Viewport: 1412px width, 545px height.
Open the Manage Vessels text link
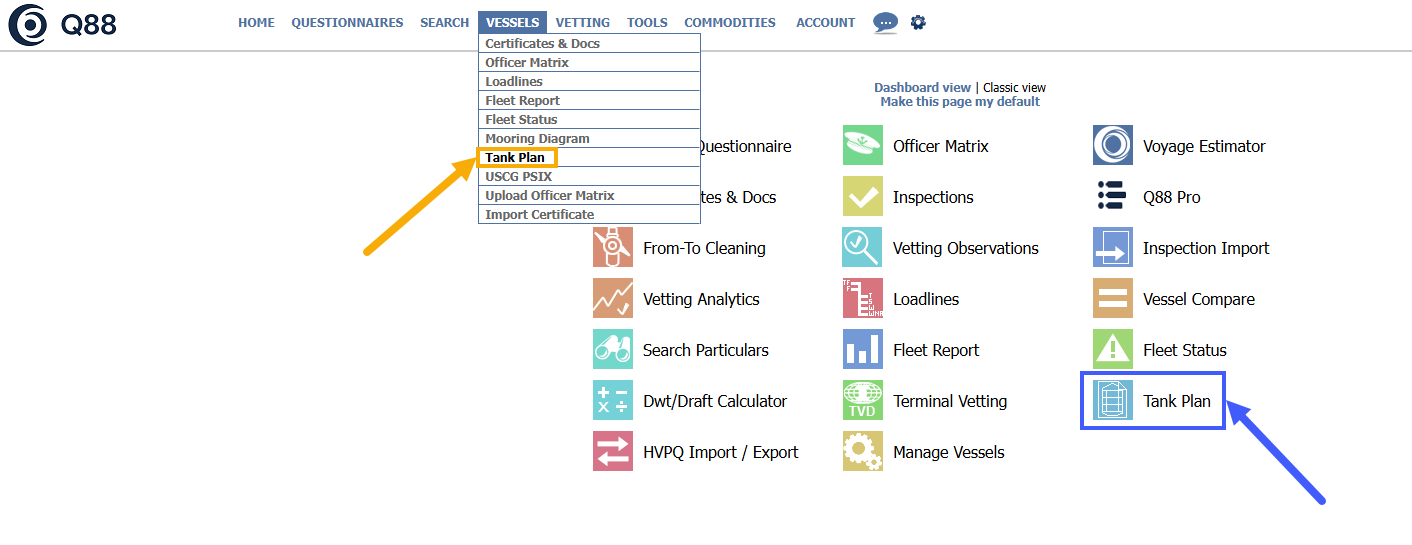pyautogui.click(x=949, y=452)
